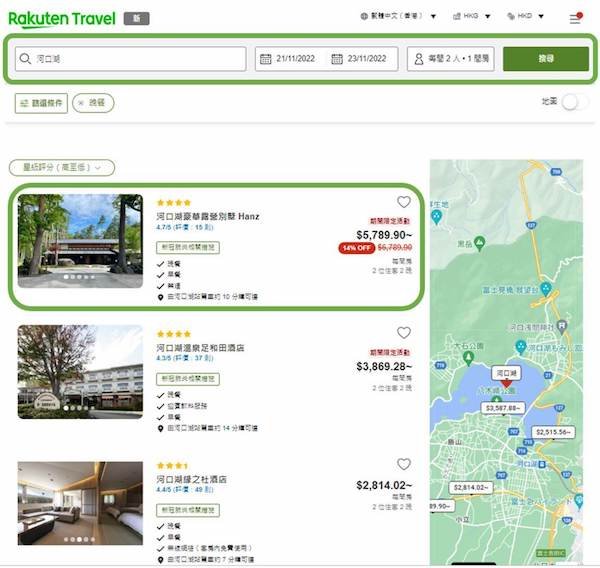Viewport: 600px width, 568px height.
Task: Open the 篩選條件 filter button
Action: [x=42, y=103]
